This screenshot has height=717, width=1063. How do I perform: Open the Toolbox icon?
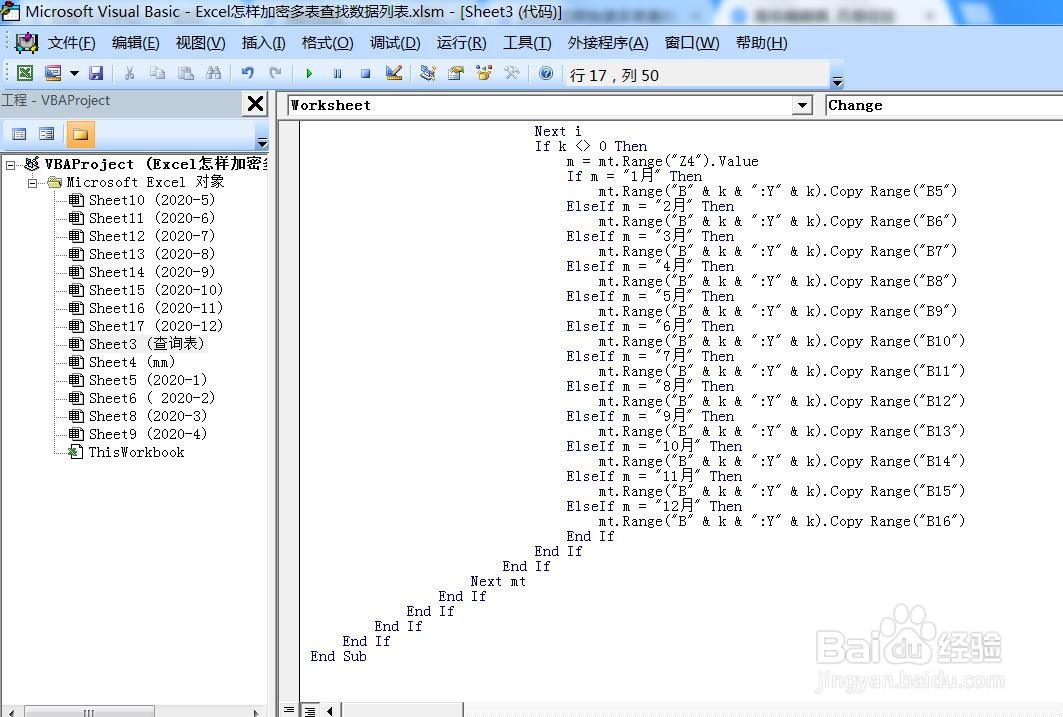[x=513, y=73]
